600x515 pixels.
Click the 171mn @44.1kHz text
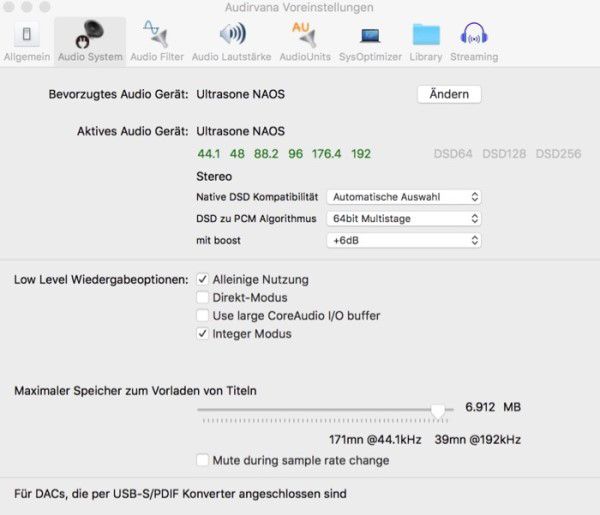(375, 440)
